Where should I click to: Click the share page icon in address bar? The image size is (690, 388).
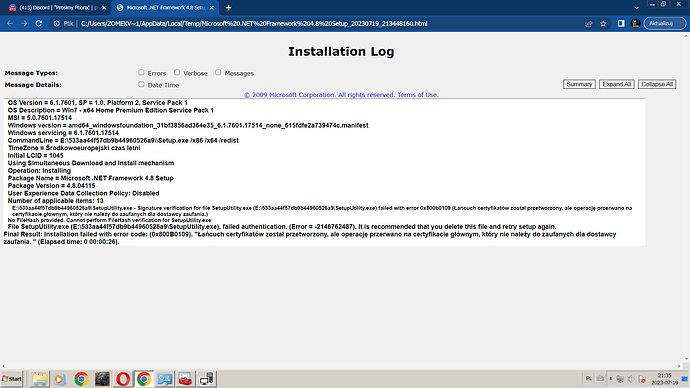click(589, 24)
